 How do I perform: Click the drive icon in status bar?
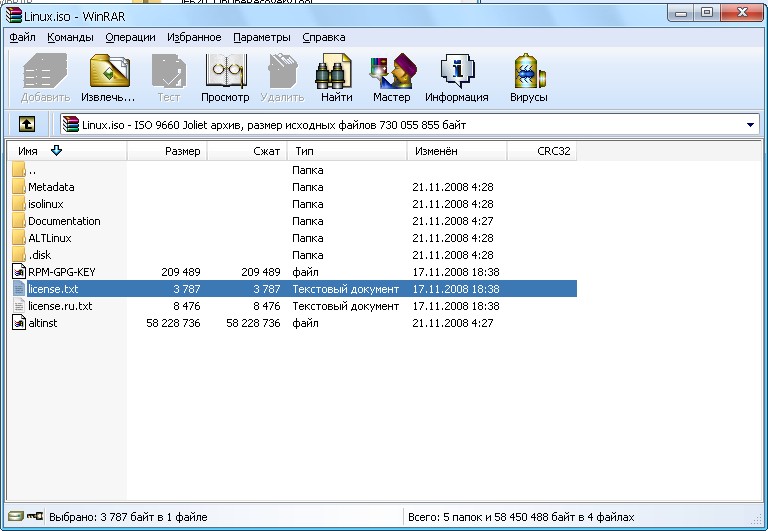(x=13, y=517)
